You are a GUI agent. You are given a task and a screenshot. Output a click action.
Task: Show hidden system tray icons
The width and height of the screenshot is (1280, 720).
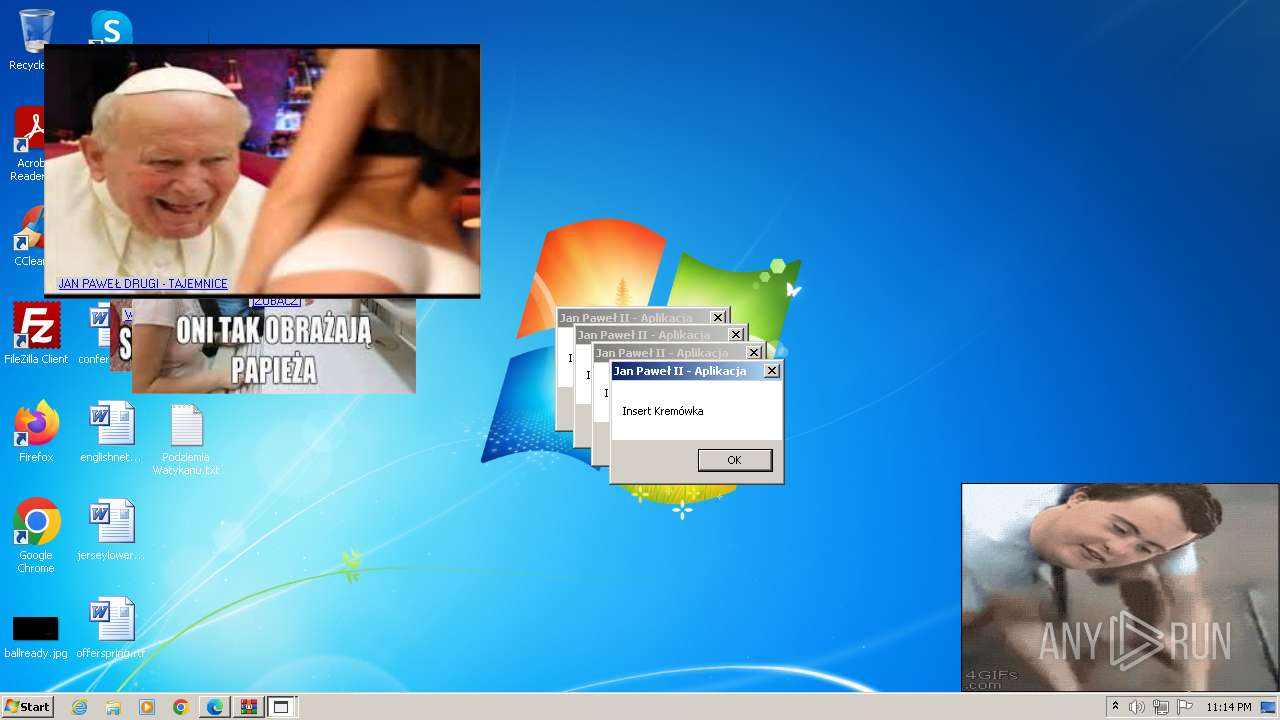click(x=1115, y=707)
